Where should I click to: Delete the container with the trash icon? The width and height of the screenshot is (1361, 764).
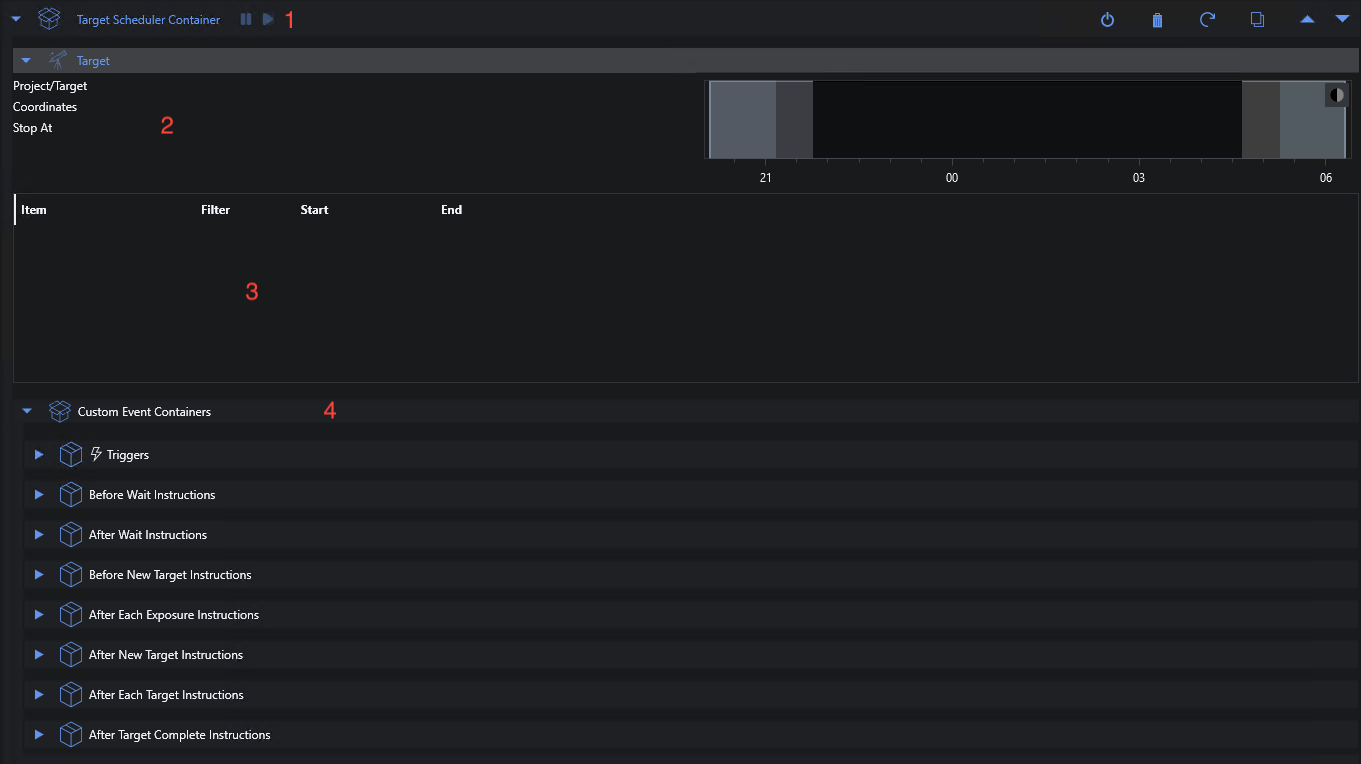tap(1157, 20)
